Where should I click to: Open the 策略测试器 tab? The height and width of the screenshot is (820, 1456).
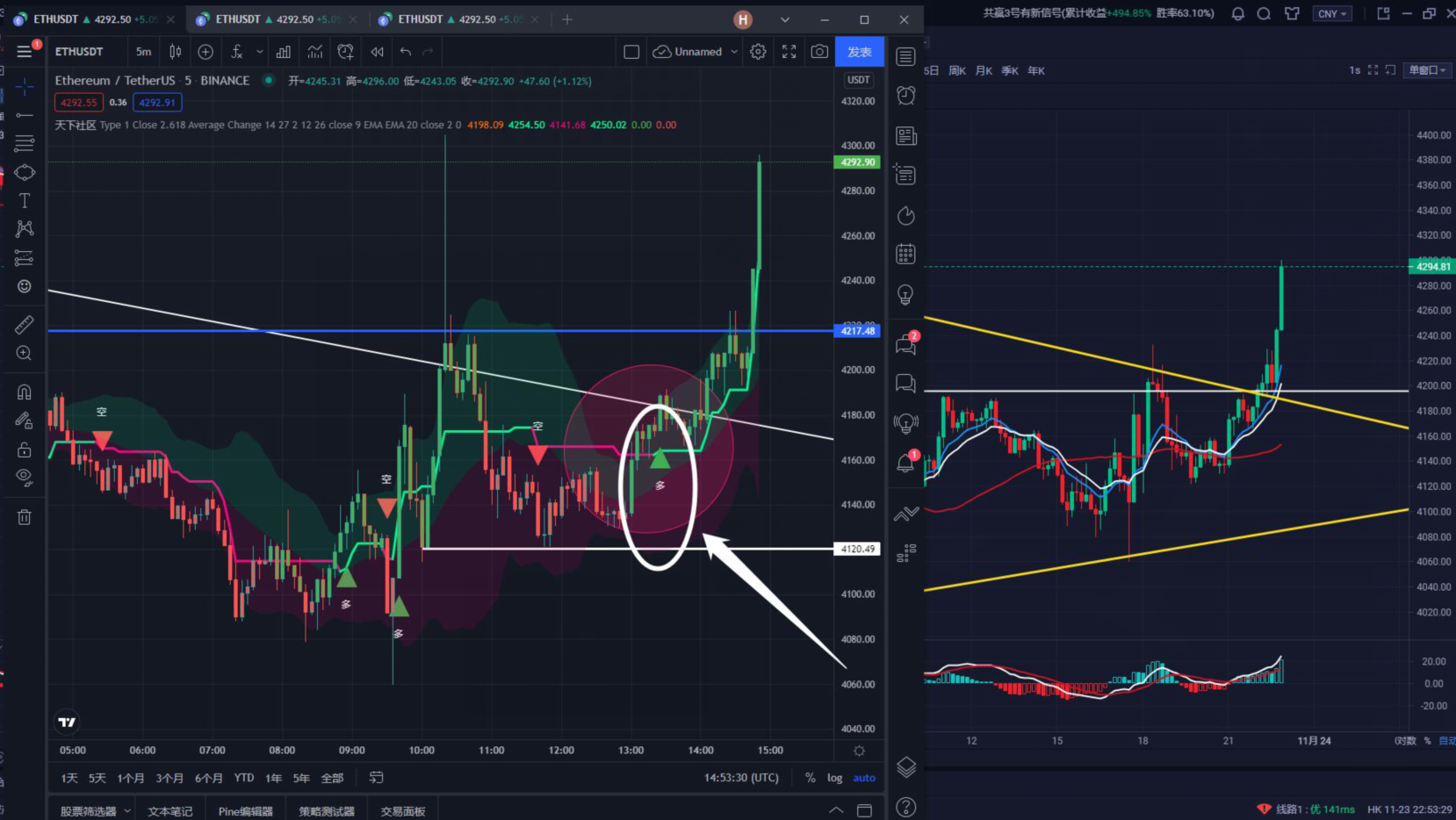tap(327, 810)
